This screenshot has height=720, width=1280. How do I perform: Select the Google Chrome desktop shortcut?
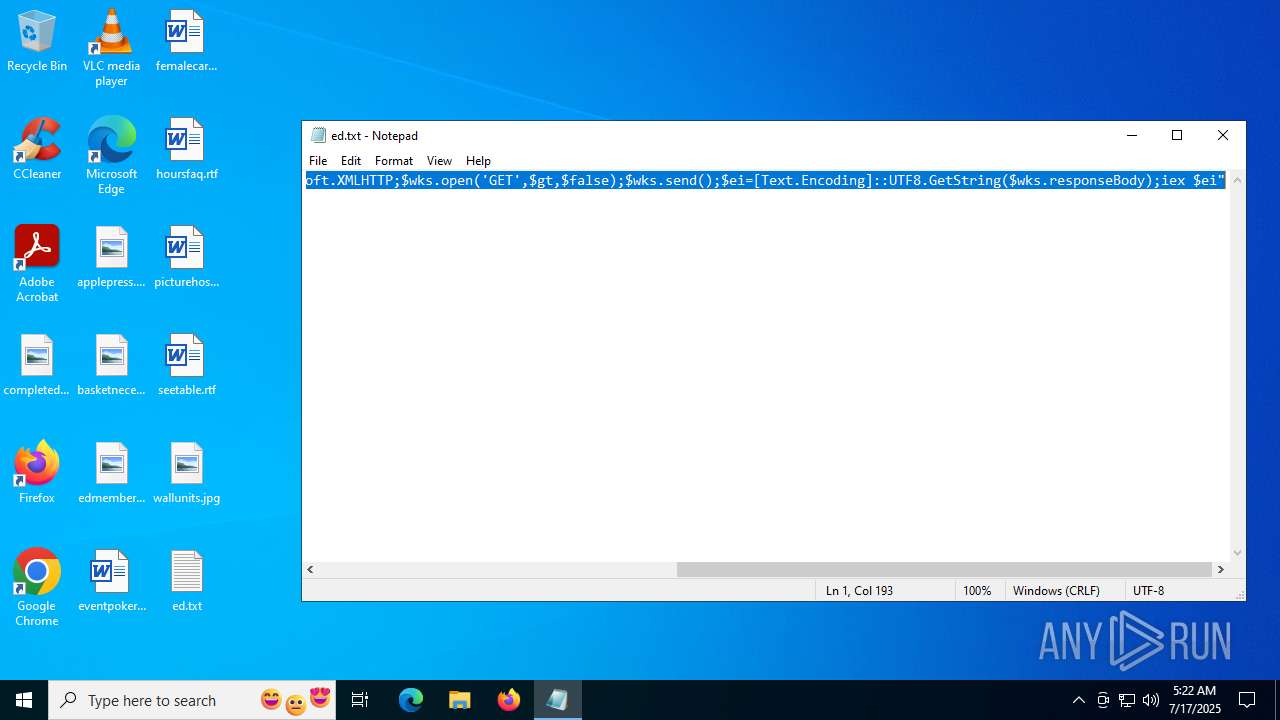pos(37,588)
